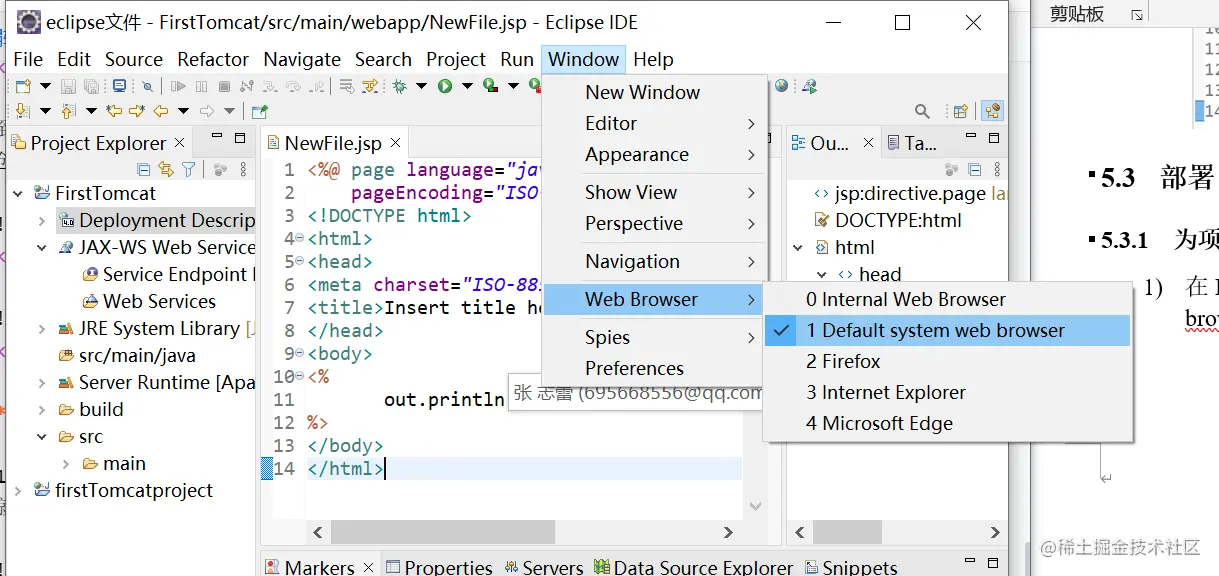The height and width of the screenshot is (576, 1219).
Task: Collapse All in Project Explorer toolbar
Action: [x=144, y=169]
